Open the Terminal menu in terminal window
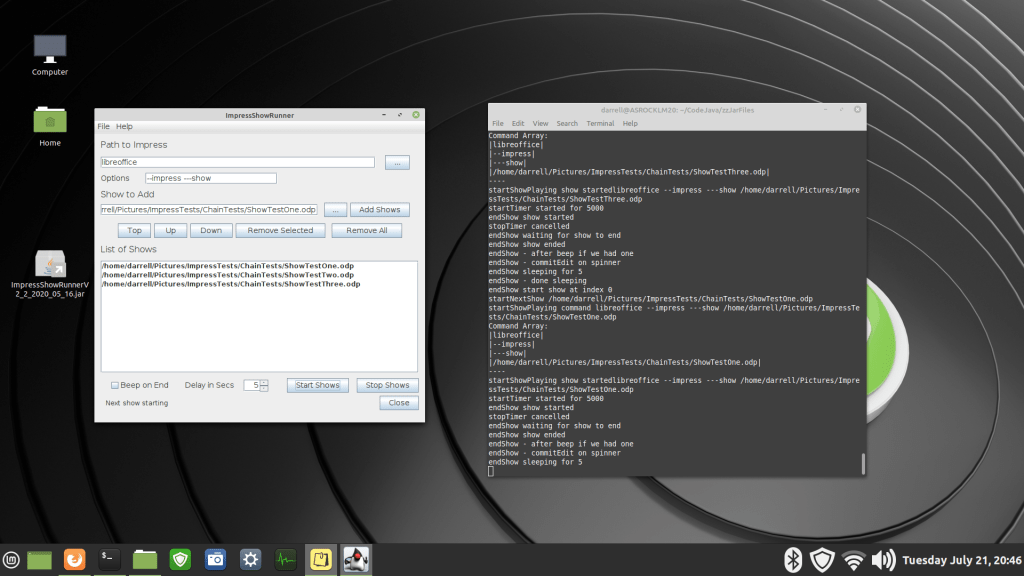1024x576 pixels. [600, 123]
